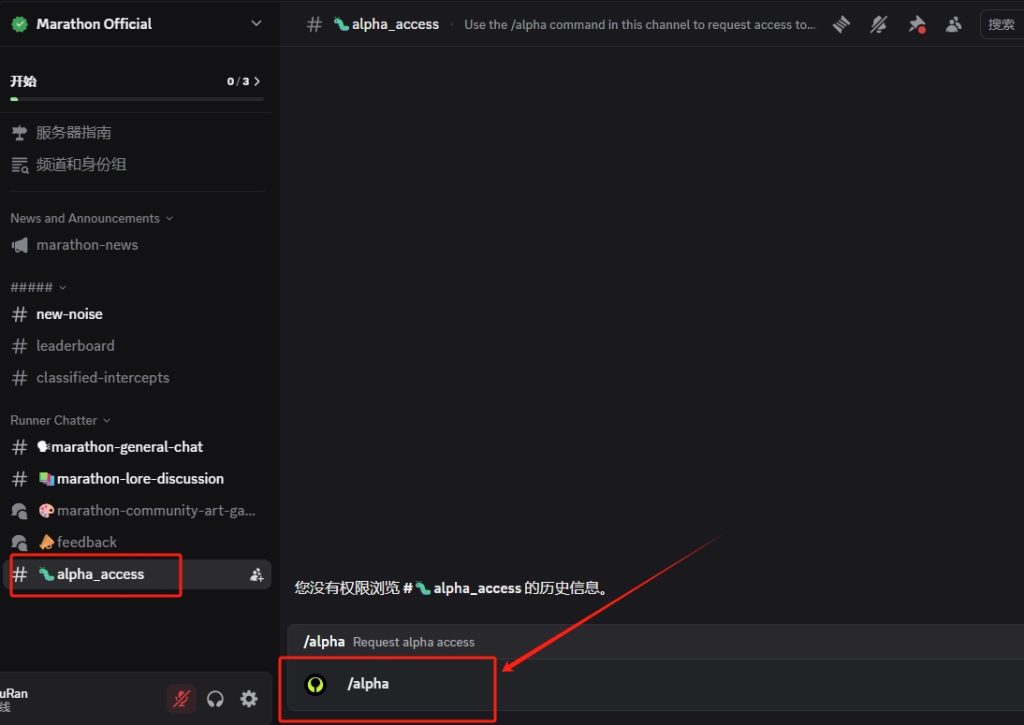The height and width of the screenshot is (725, 1024).
Task: Click the 频道和身份组 list-search icon
Action: (x=20, y=165)
